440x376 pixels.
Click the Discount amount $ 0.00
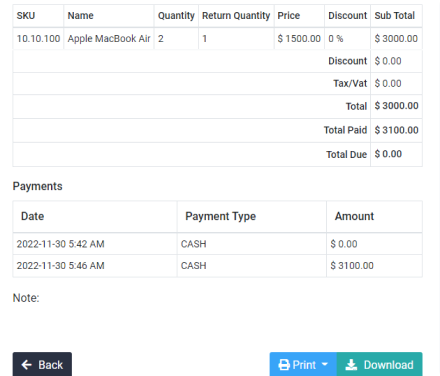(x=388, y=61)
